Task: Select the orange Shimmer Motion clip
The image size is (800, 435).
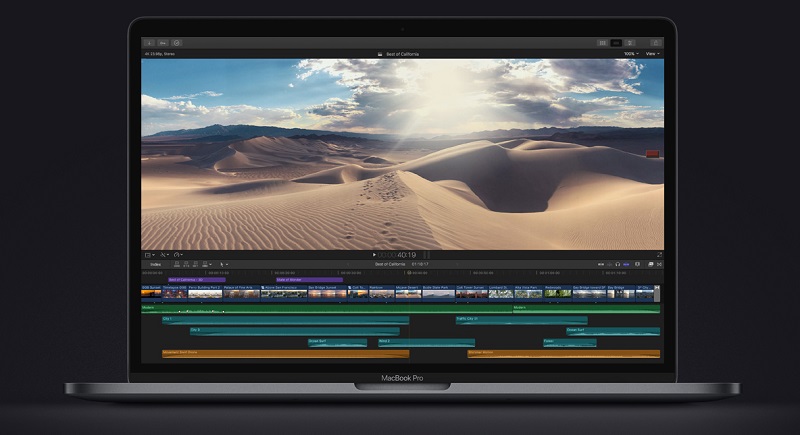Action: [x=564, y=353]
